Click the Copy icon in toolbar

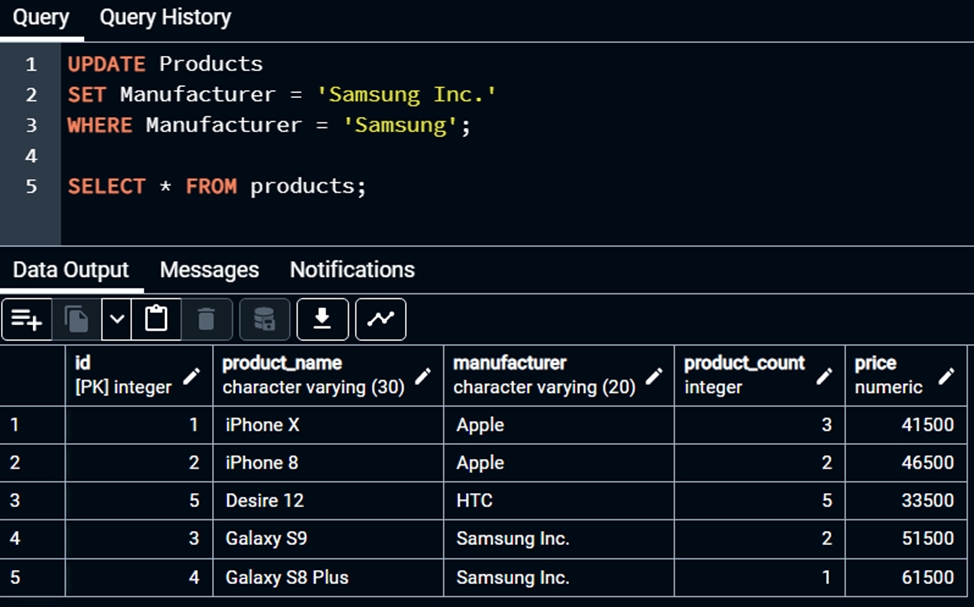pos(76,319)
